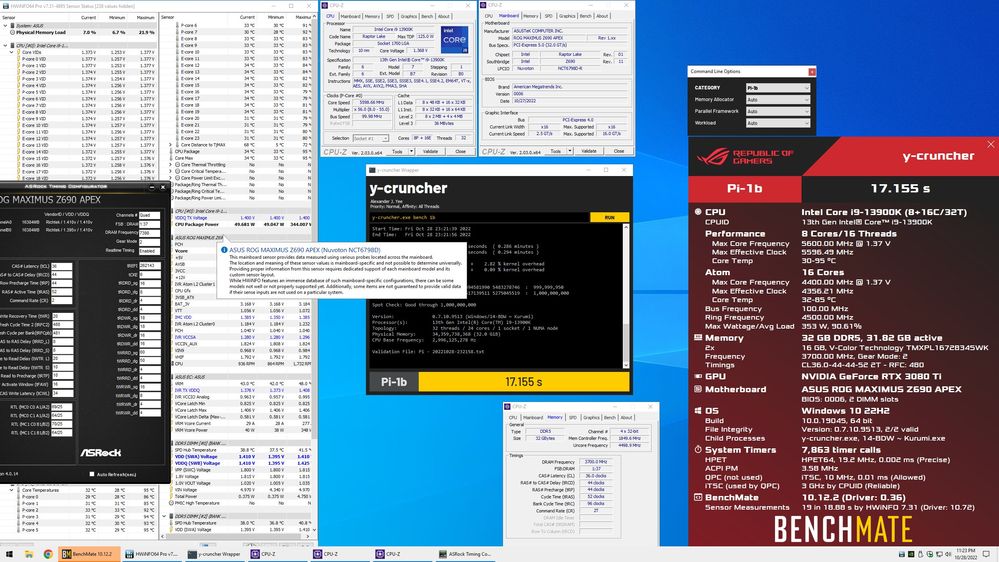Open Memory tab in CPU-Z CPU window

[373, 16]
